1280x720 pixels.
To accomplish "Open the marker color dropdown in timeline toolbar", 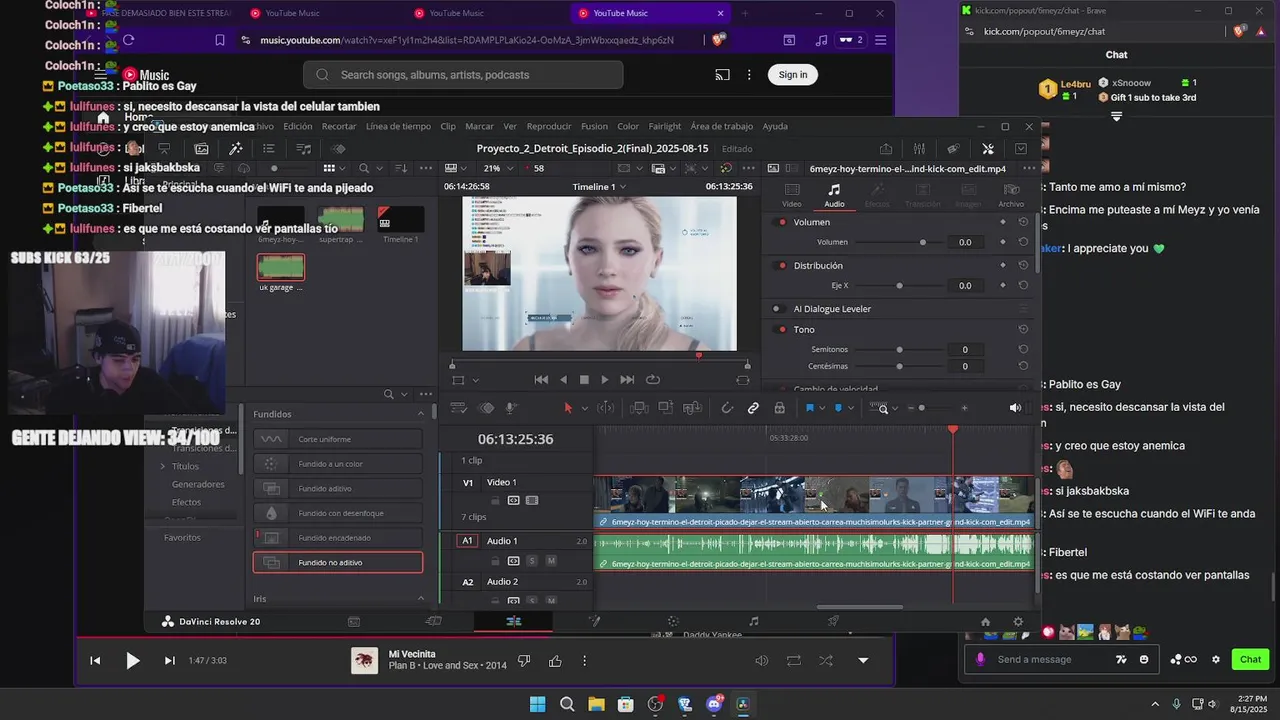I will pyautogui.click(x=852, y=408).
